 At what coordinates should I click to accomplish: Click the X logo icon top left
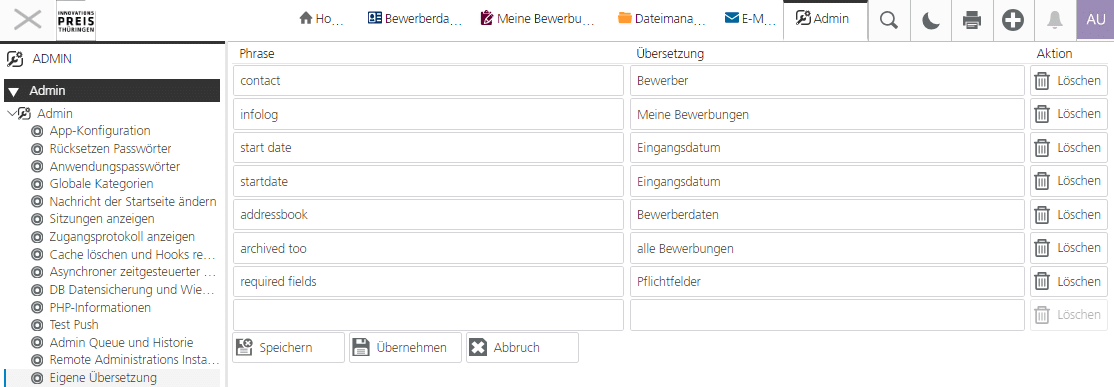click(28, 20)
